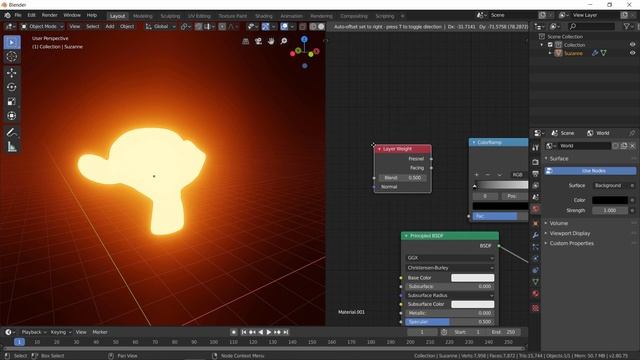Open the Modifiers properties tab
The width and height of the screenshot is (640, 360).
(535, 235)
